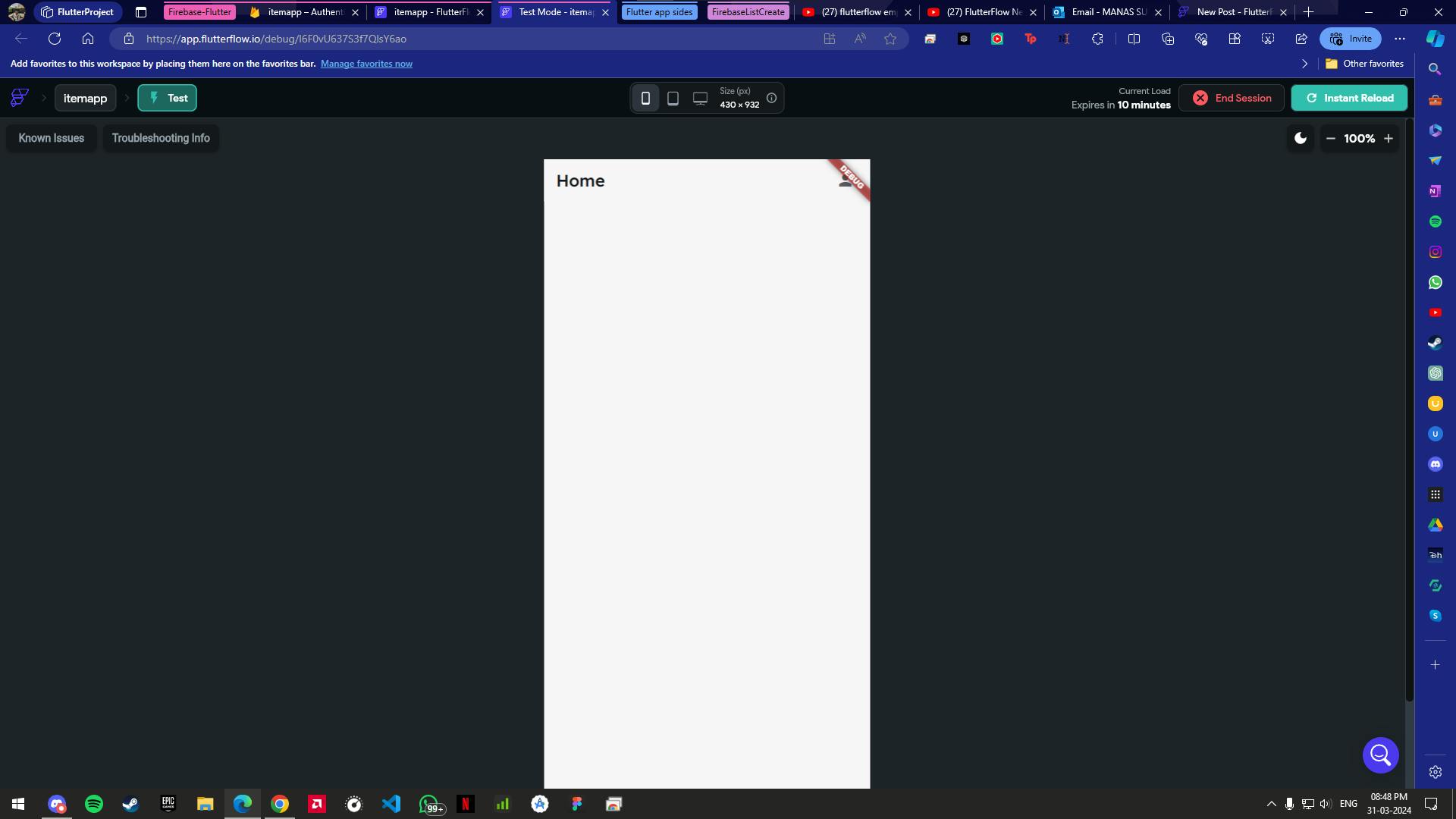Open Instagram in Edge sidebar

click(1435, 252)
